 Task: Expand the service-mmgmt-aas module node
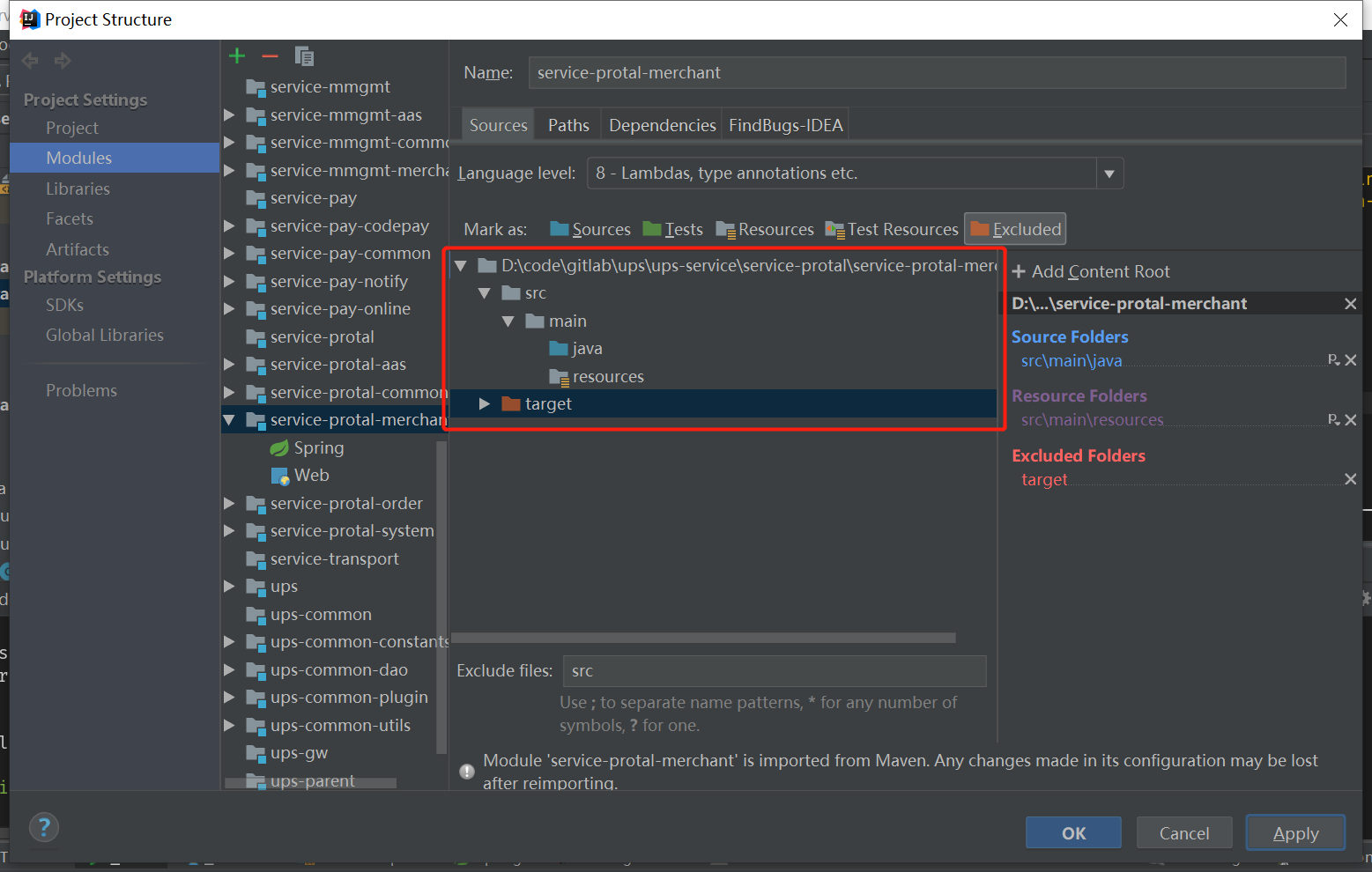tap(229, 115)
